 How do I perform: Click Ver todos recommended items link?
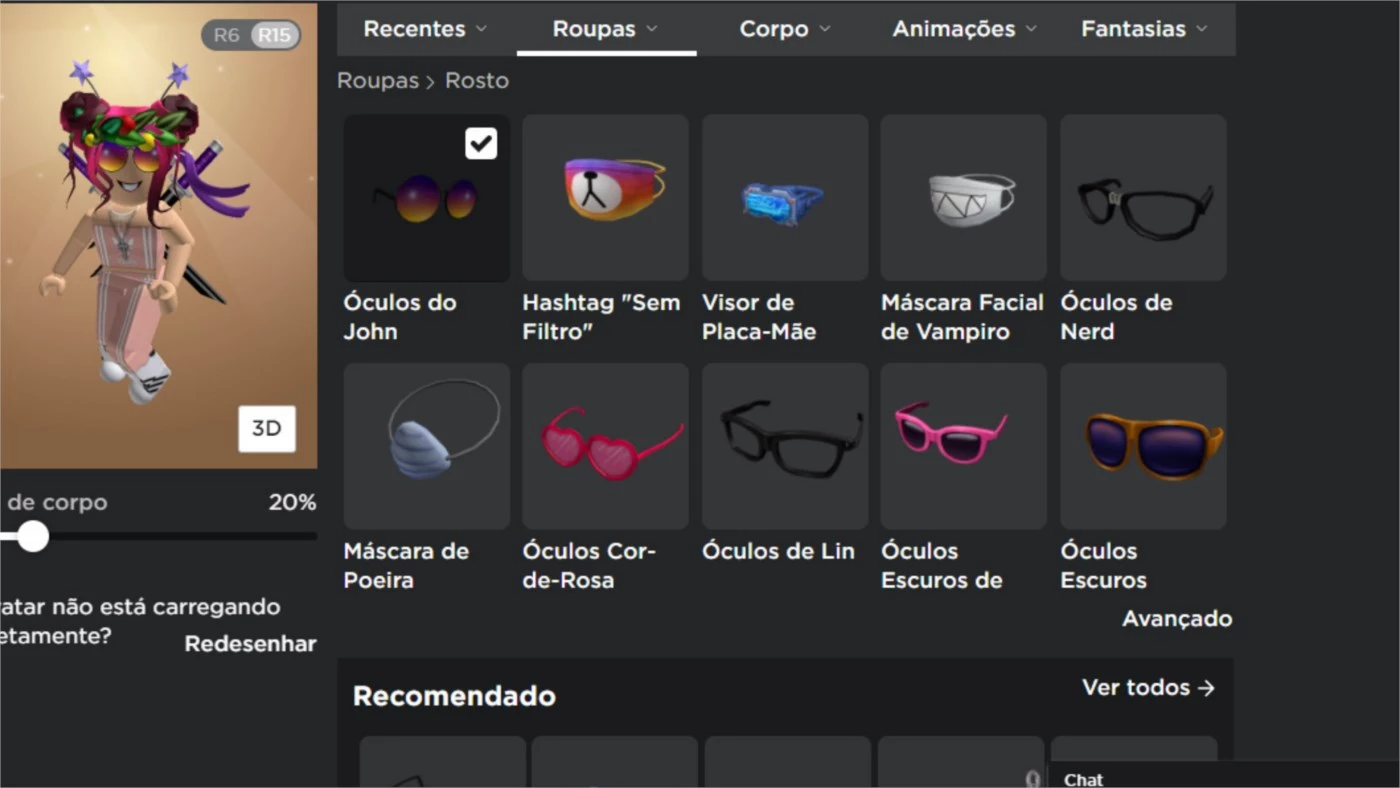(1148, 688)
